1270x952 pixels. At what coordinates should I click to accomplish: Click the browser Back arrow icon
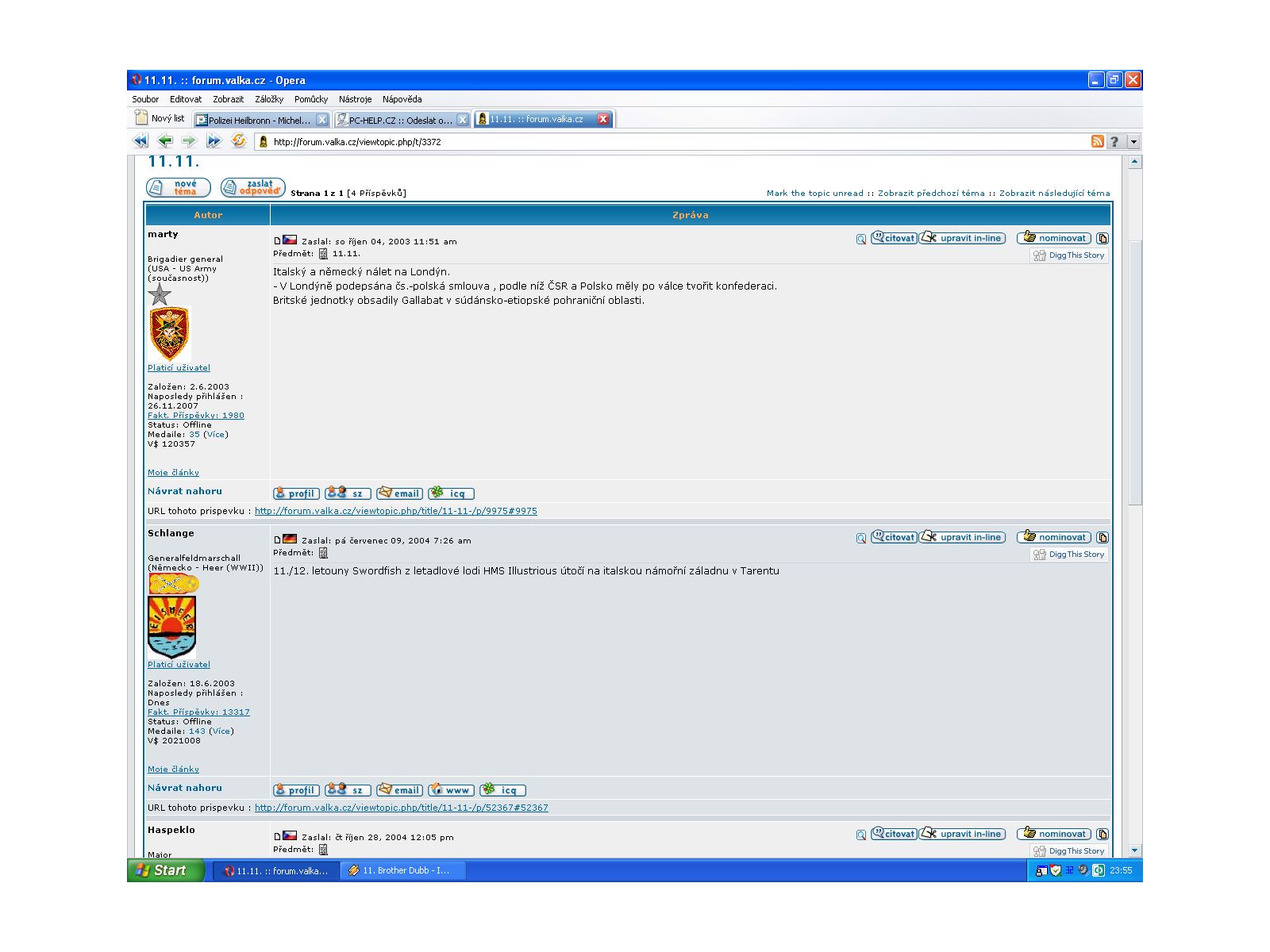(x=165, y=141)
